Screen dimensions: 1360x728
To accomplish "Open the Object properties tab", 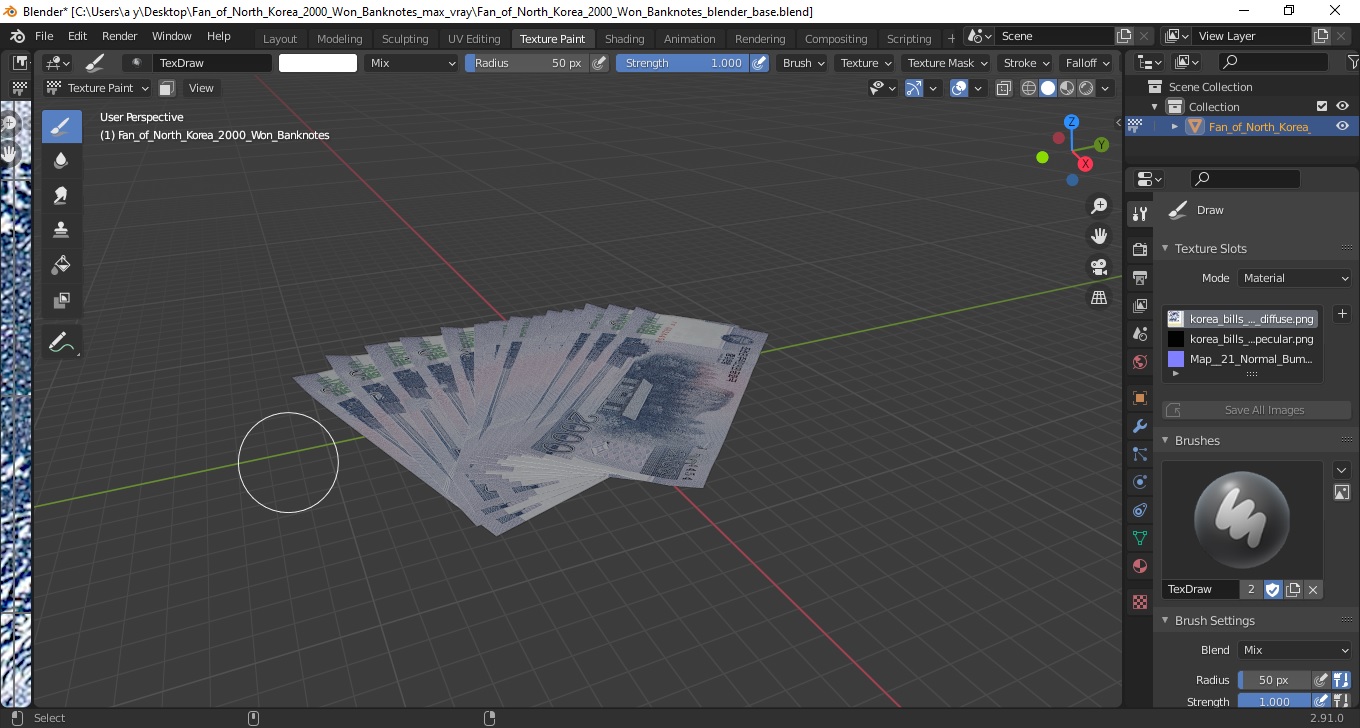I will [x=1139, y=398].
